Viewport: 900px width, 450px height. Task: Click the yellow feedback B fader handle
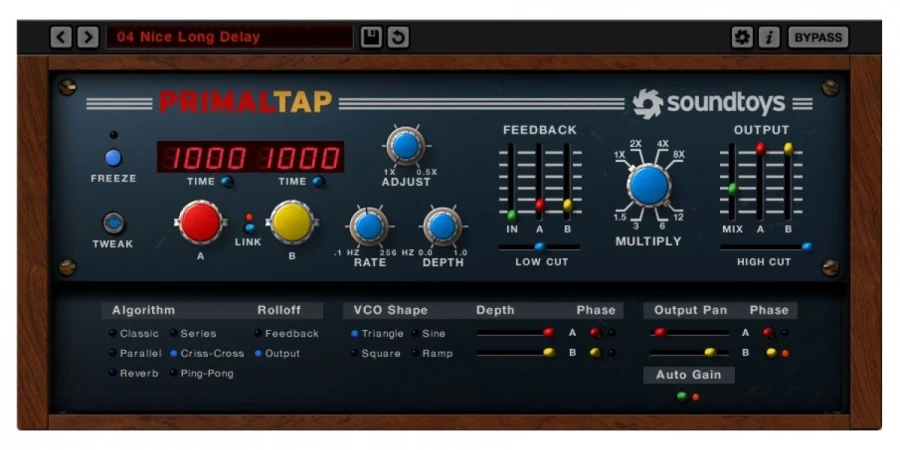point(568,205)
